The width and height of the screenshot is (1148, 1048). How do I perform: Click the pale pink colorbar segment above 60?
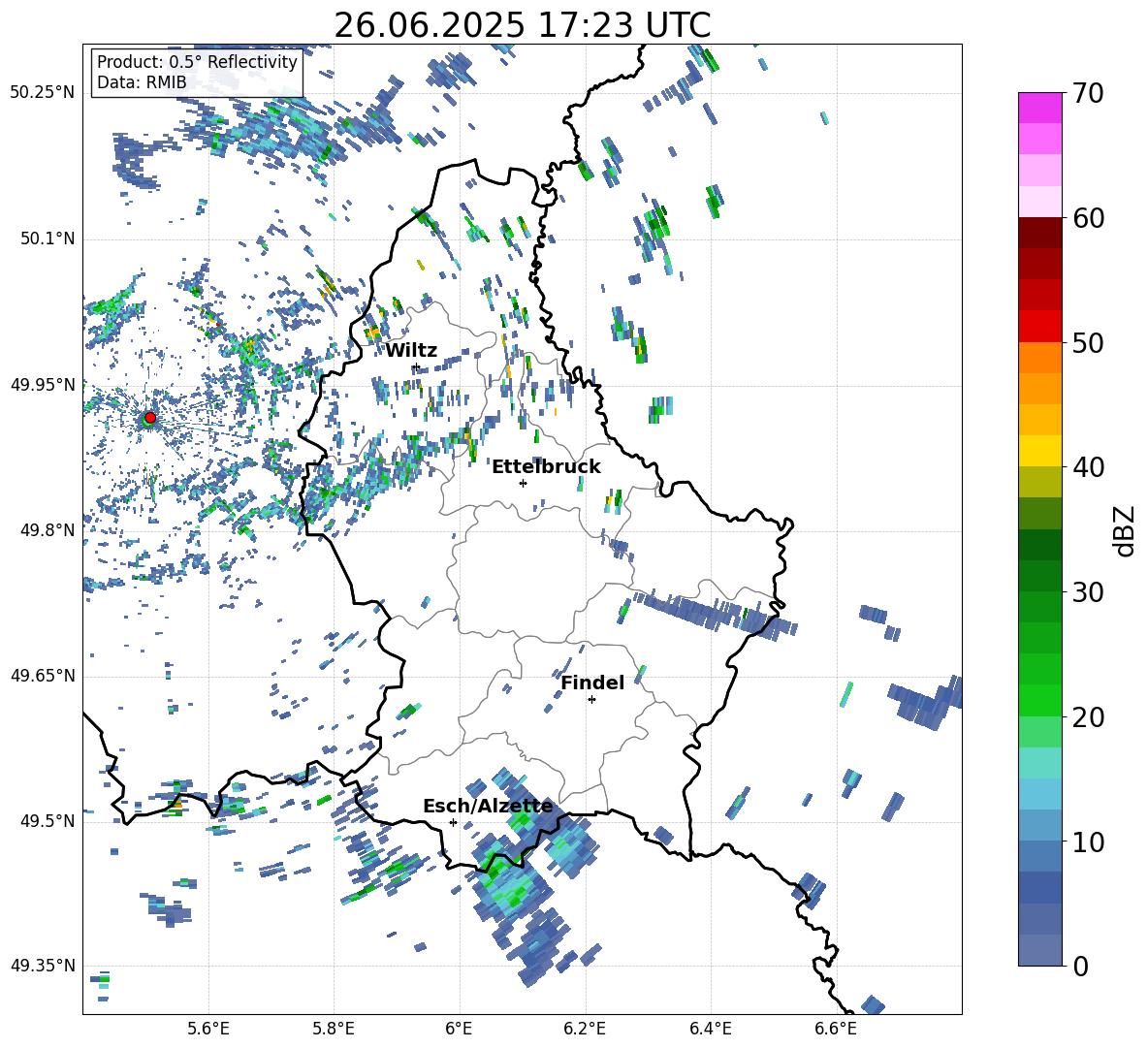click(1039, 202)
